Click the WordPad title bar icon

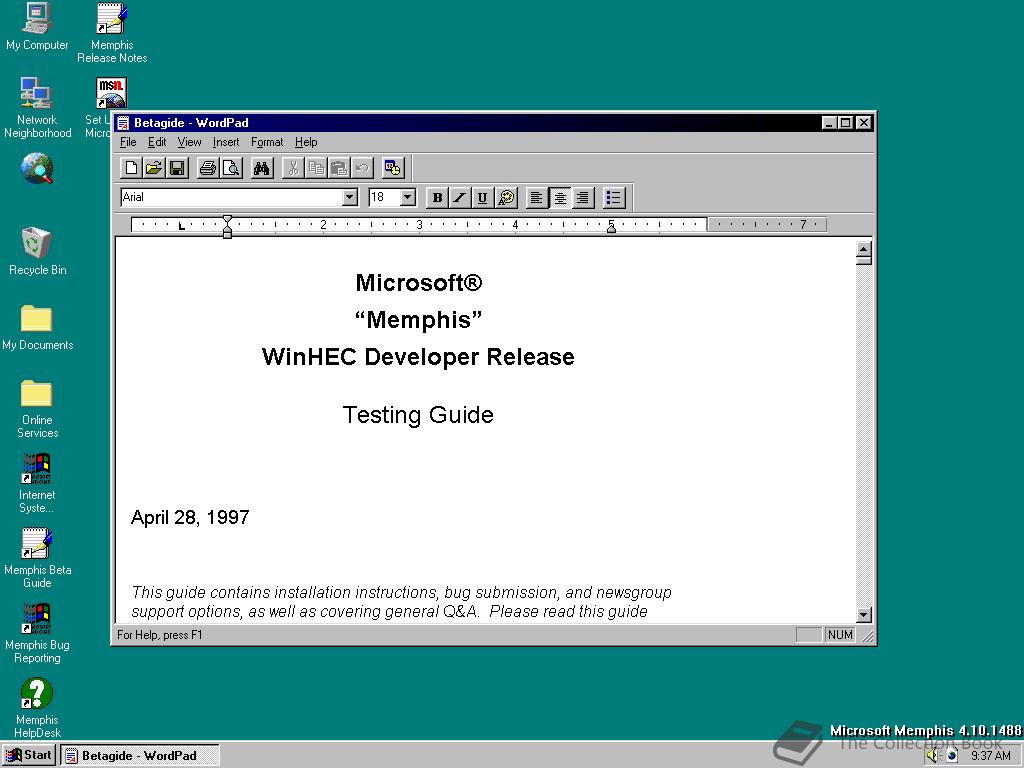[123, 123]
